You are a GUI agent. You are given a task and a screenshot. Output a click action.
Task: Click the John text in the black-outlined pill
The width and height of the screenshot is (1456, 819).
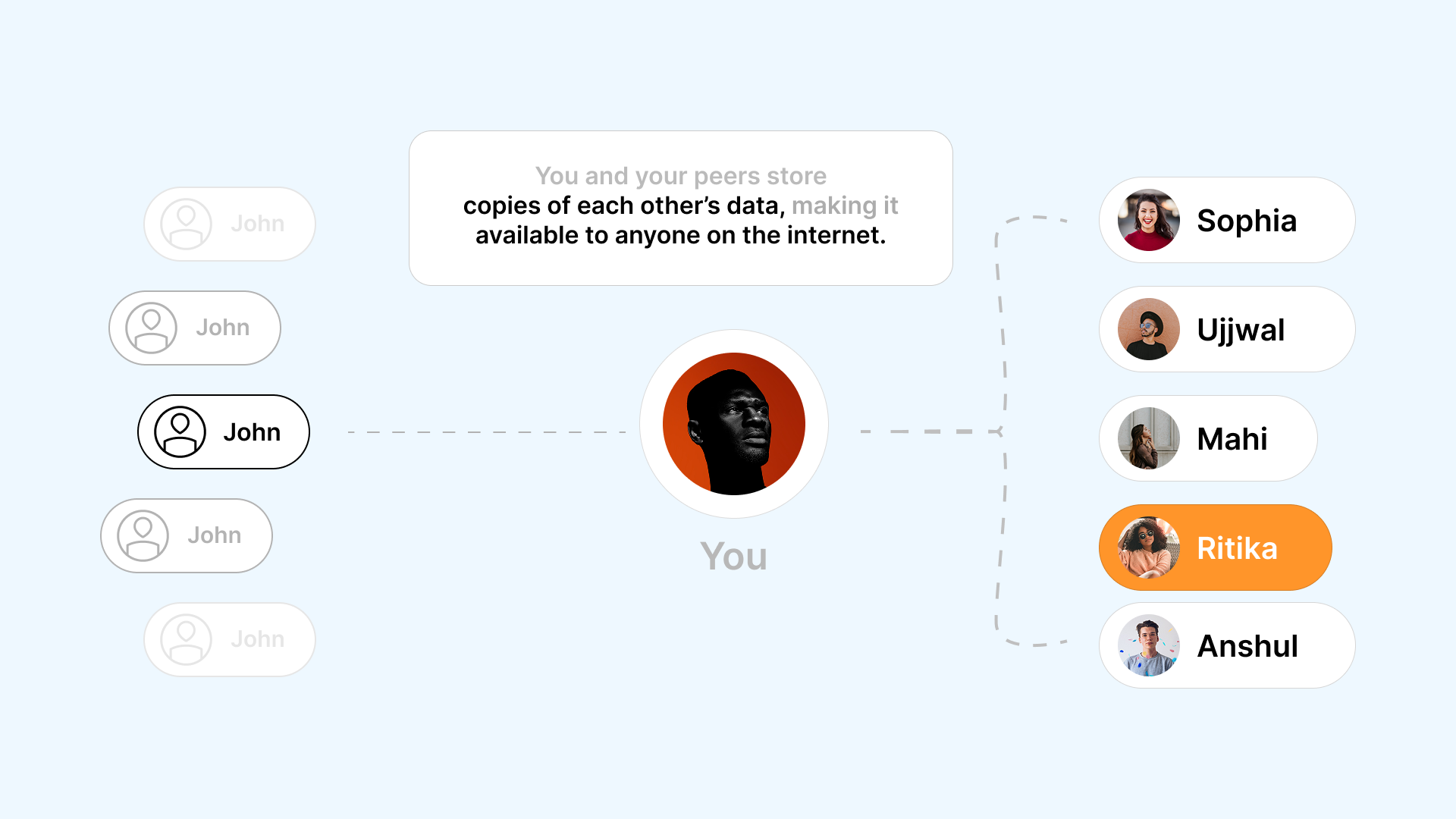[x=252, y=432]
